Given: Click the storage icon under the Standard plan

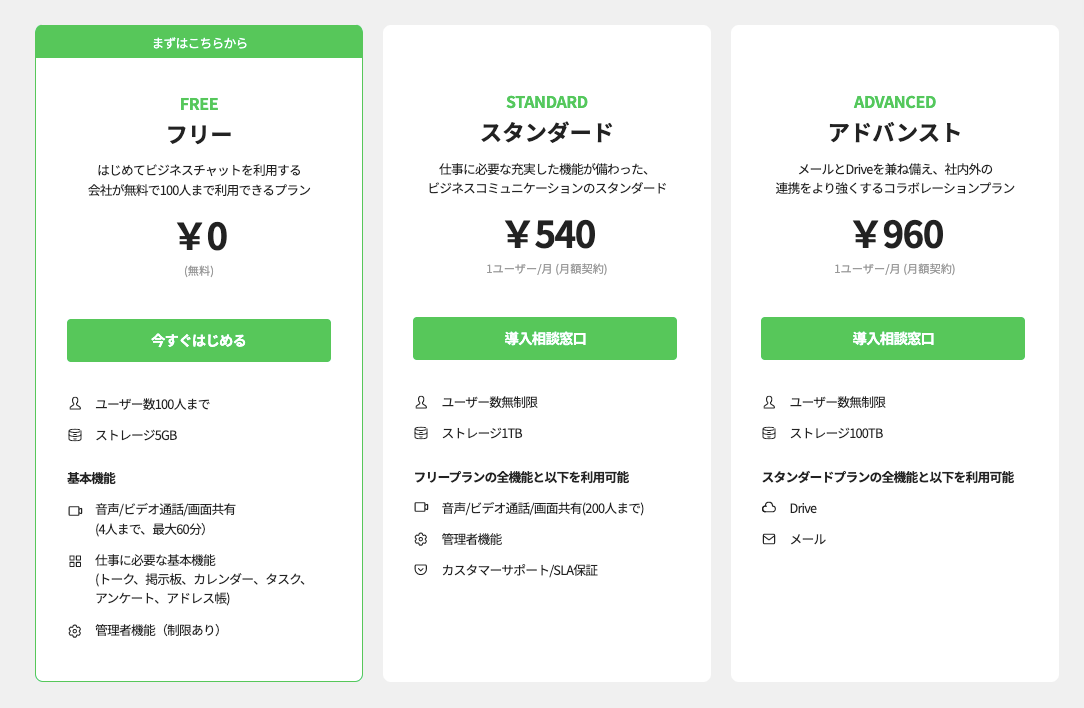Looking at the screenshot, I should pyautogui.click(x=419, y=432).
